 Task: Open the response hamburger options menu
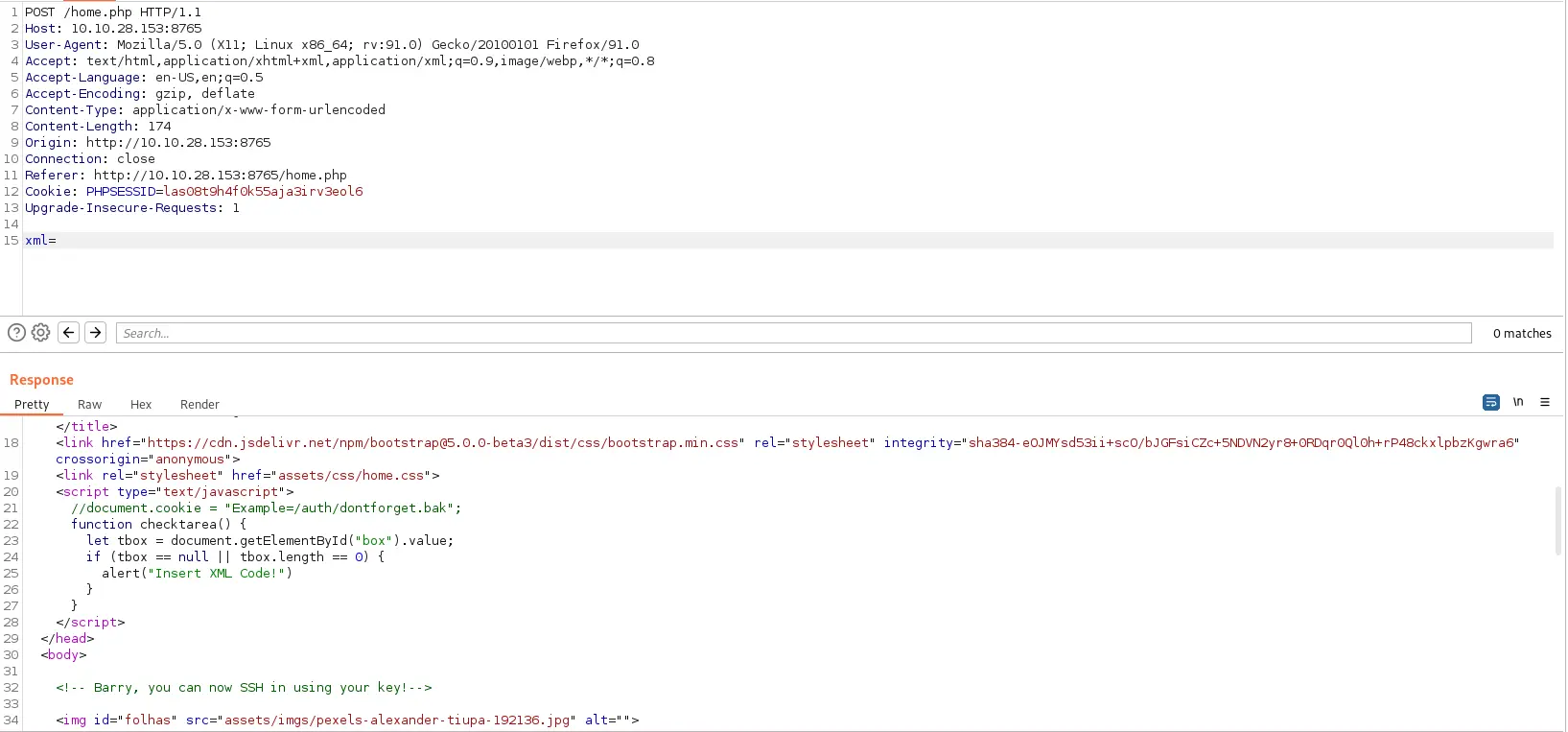[1545, 402]
